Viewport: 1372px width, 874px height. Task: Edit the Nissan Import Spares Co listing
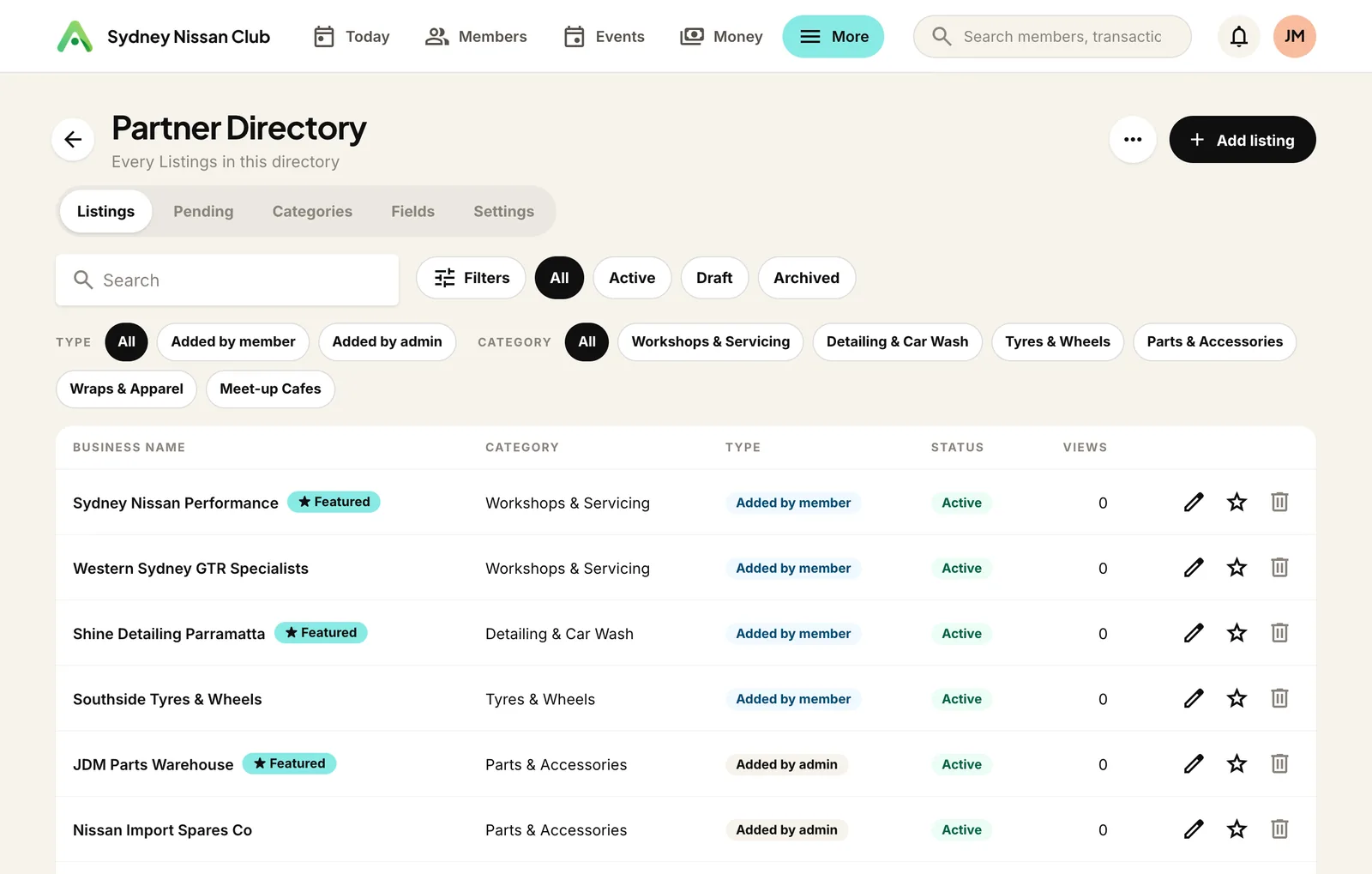coord(1194,829)
